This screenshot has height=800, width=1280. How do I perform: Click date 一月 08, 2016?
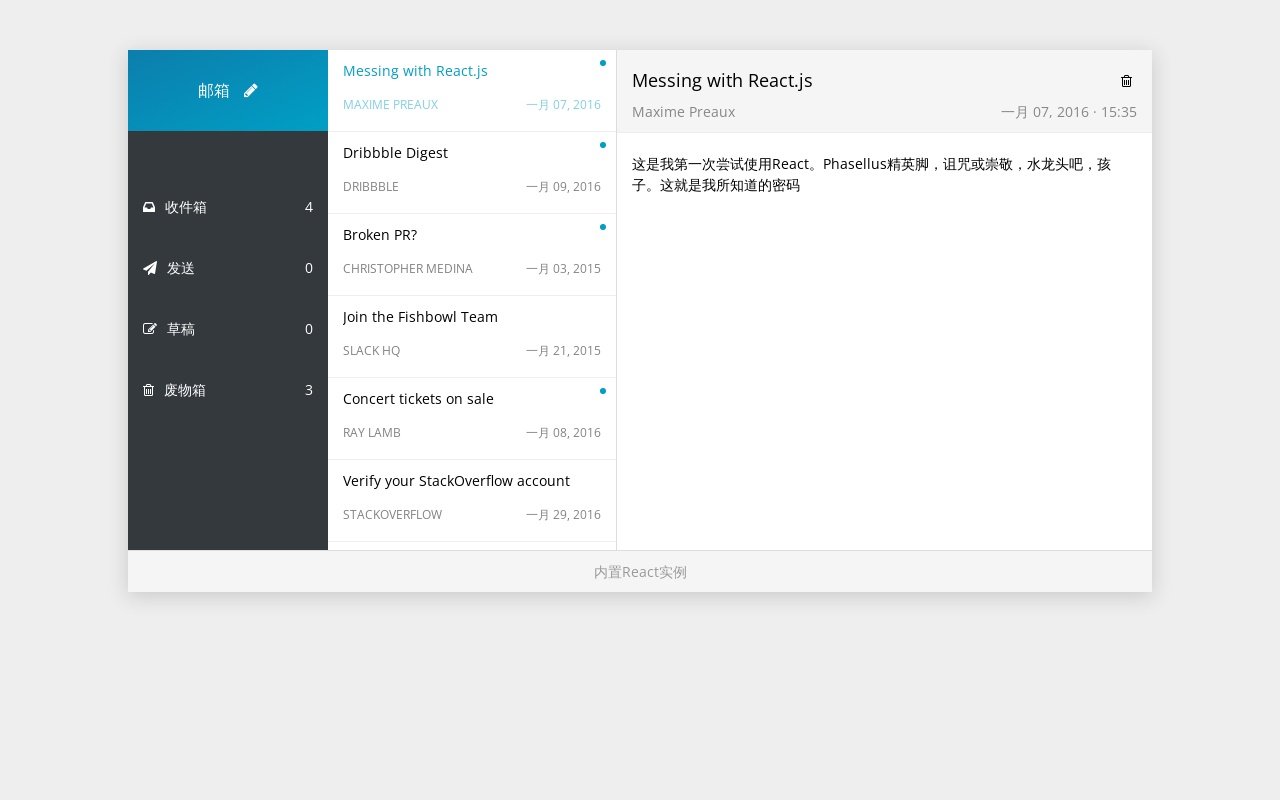563,432
